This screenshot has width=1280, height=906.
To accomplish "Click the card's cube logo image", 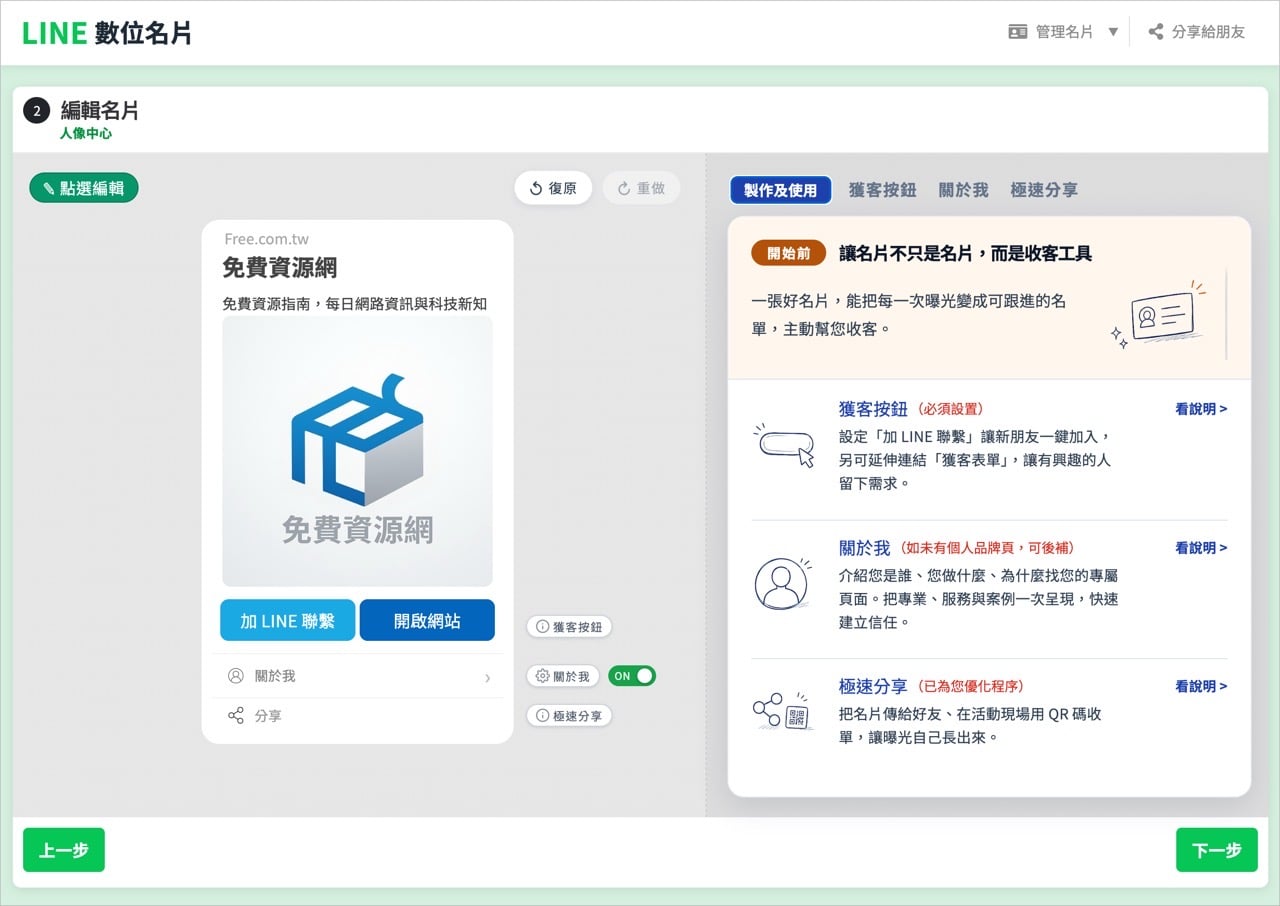I will pyautogui.click(x=357, y=451).
